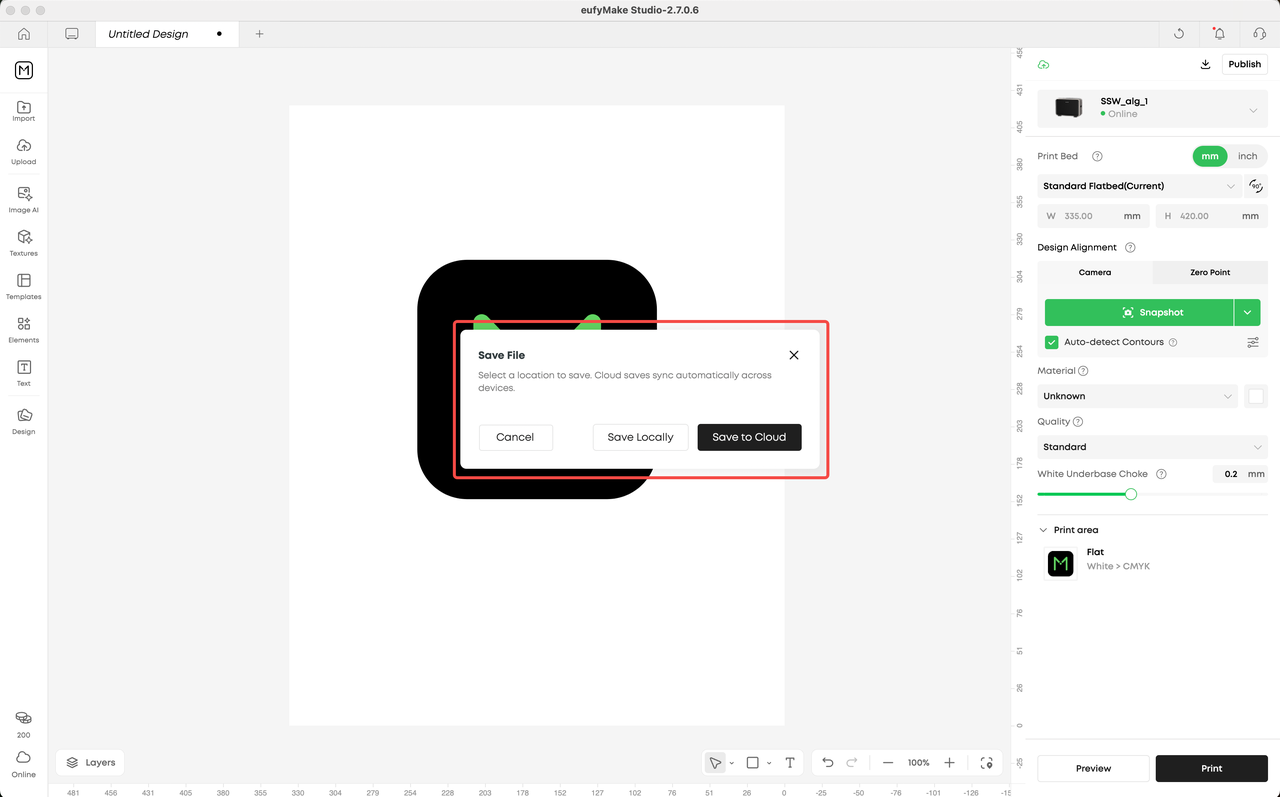The image size is (1280, 797).
Task: Go to the home screen
Action: (24, 34)
